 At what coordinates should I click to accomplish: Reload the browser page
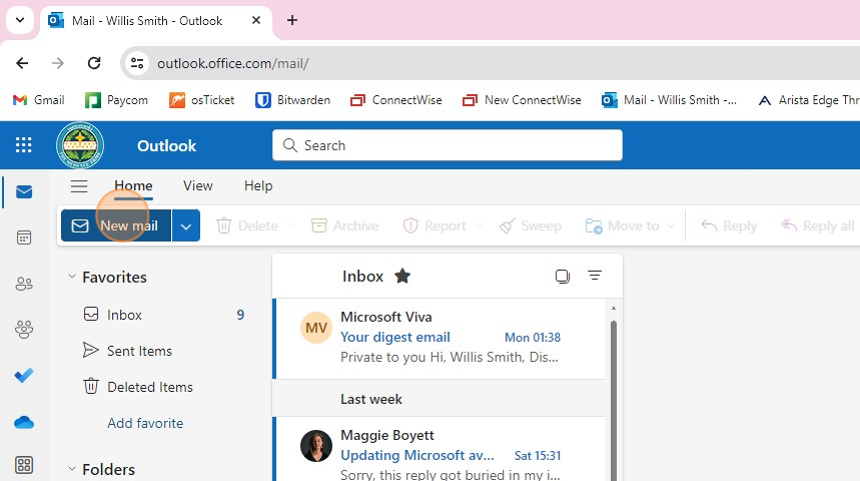pyautogui.click(x=94, y=63)
